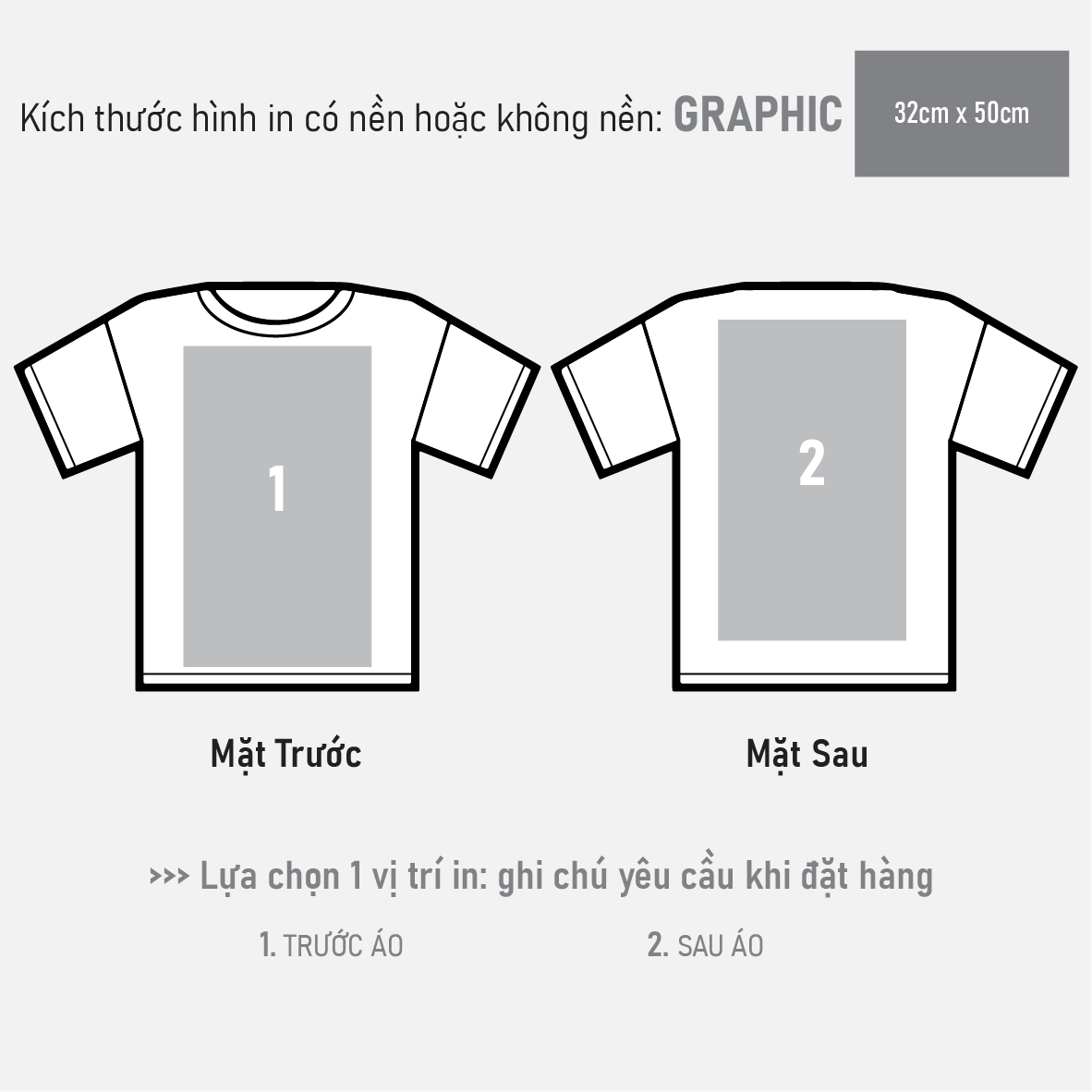This screenshot has width=1092, height=1092.
Task: Click the right sleeve of back shirt
Action: click(x=1013, y=400)
